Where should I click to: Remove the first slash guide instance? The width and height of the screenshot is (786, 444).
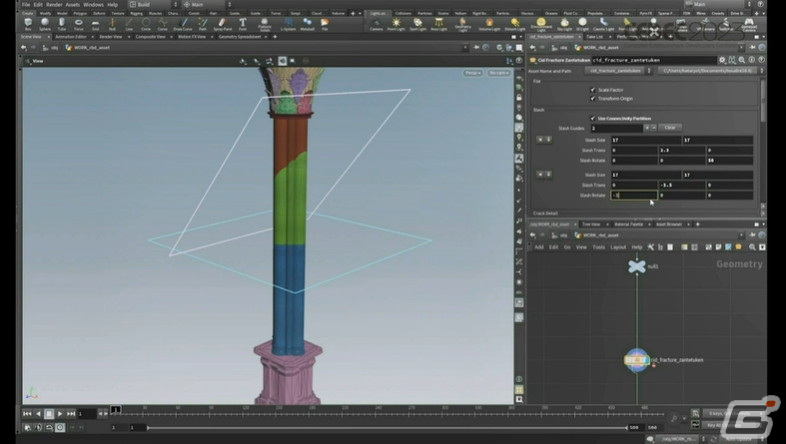click(x=540, y=139)
